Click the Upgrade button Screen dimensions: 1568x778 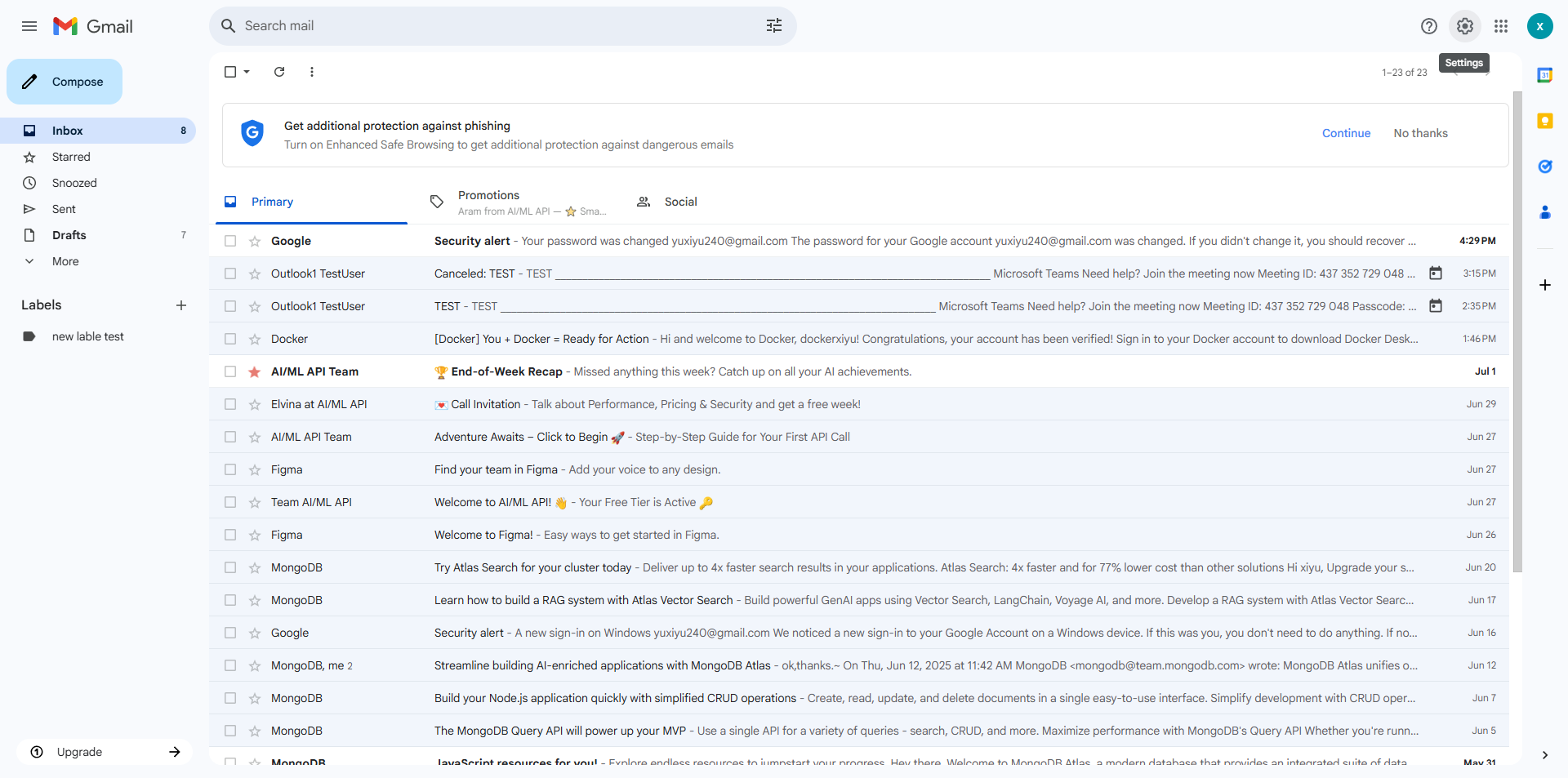point(105,752)
